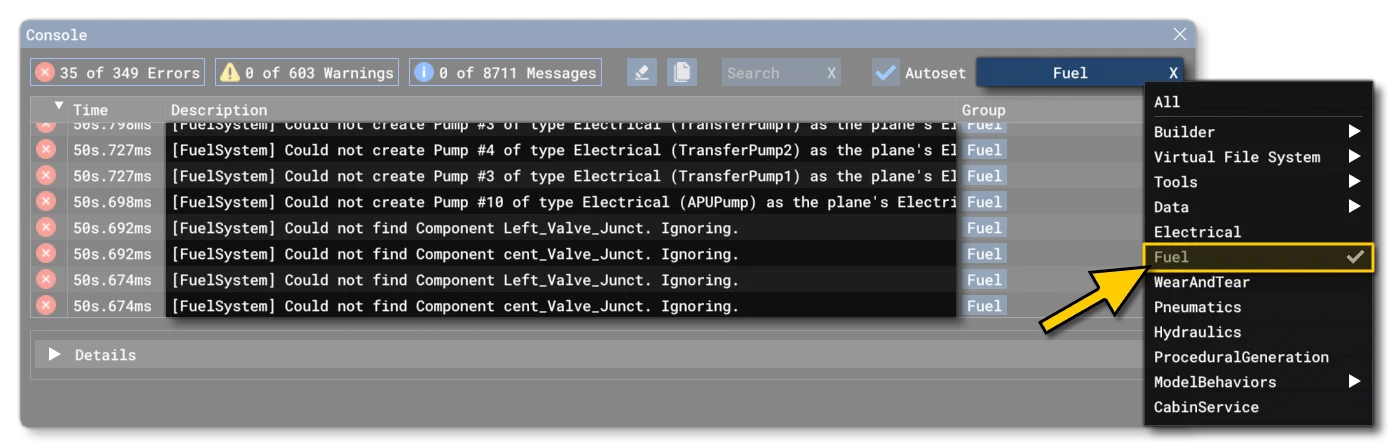Select Hydraulics in the group menu
Image resolution: width=1393 pixels, height=448 pixels.
point(1259,332)
